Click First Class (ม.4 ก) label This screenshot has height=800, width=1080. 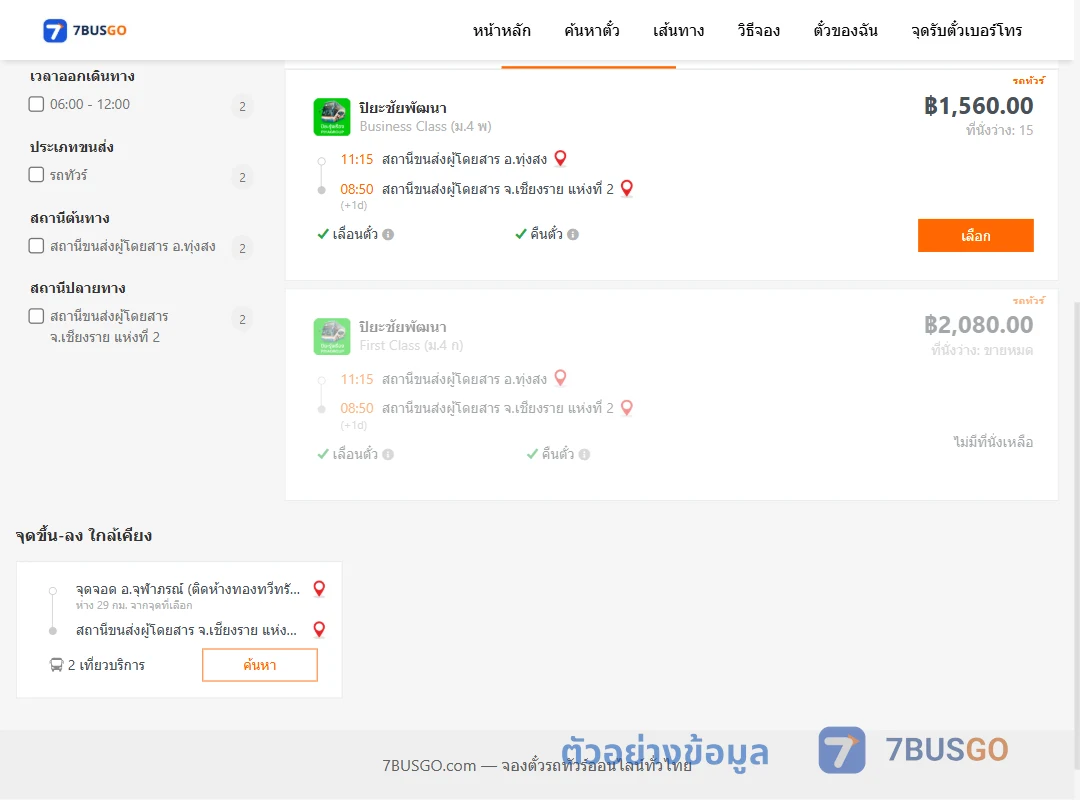411,346
